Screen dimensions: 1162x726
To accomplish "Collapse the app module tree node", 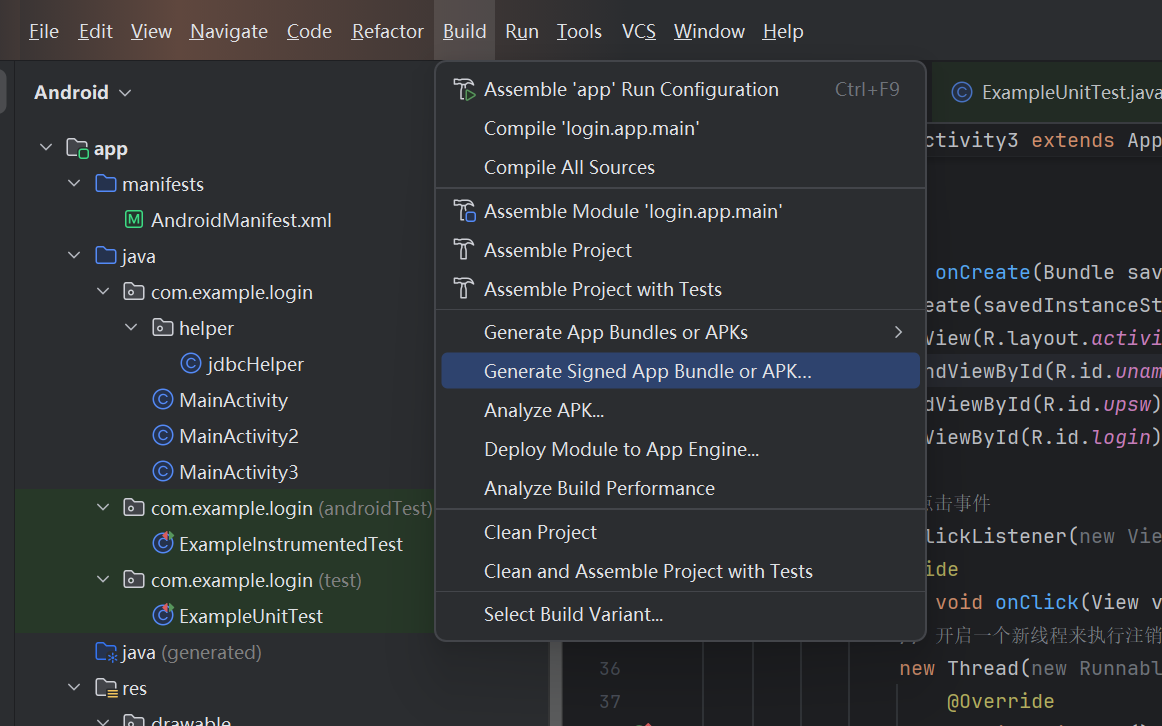I will pos(46,148).
